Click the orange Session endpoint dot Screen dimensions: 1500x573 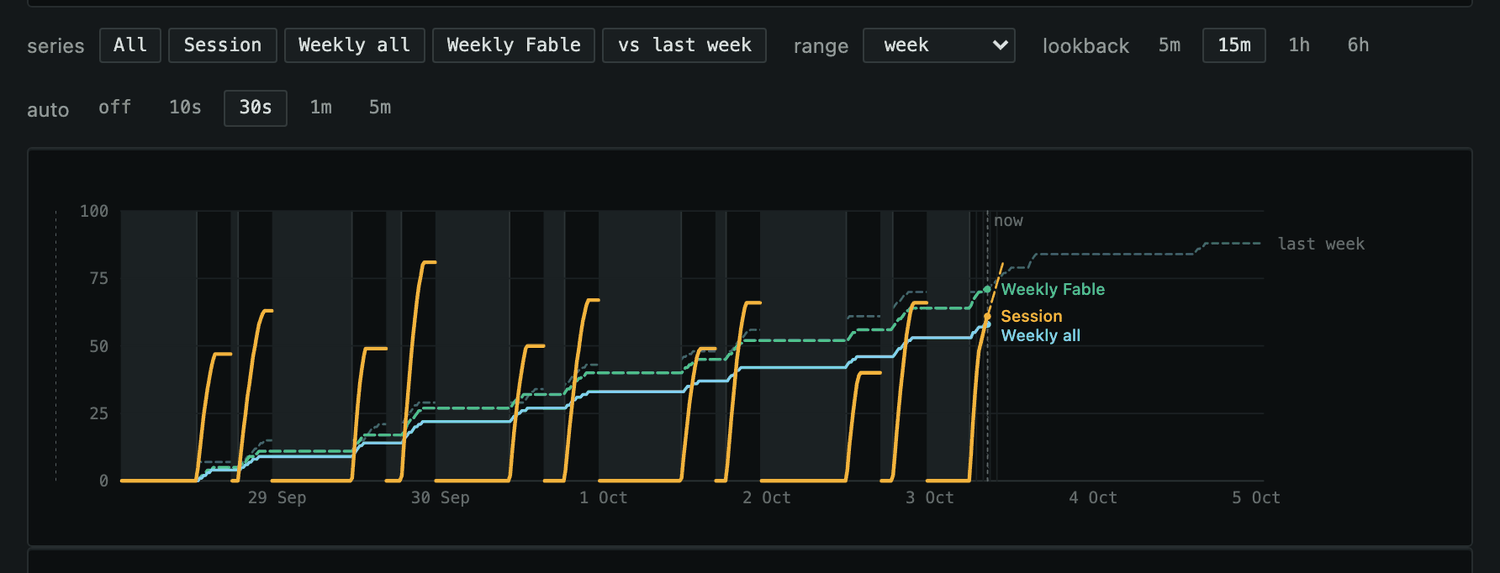pyautogui.click(x=987, y=316)
